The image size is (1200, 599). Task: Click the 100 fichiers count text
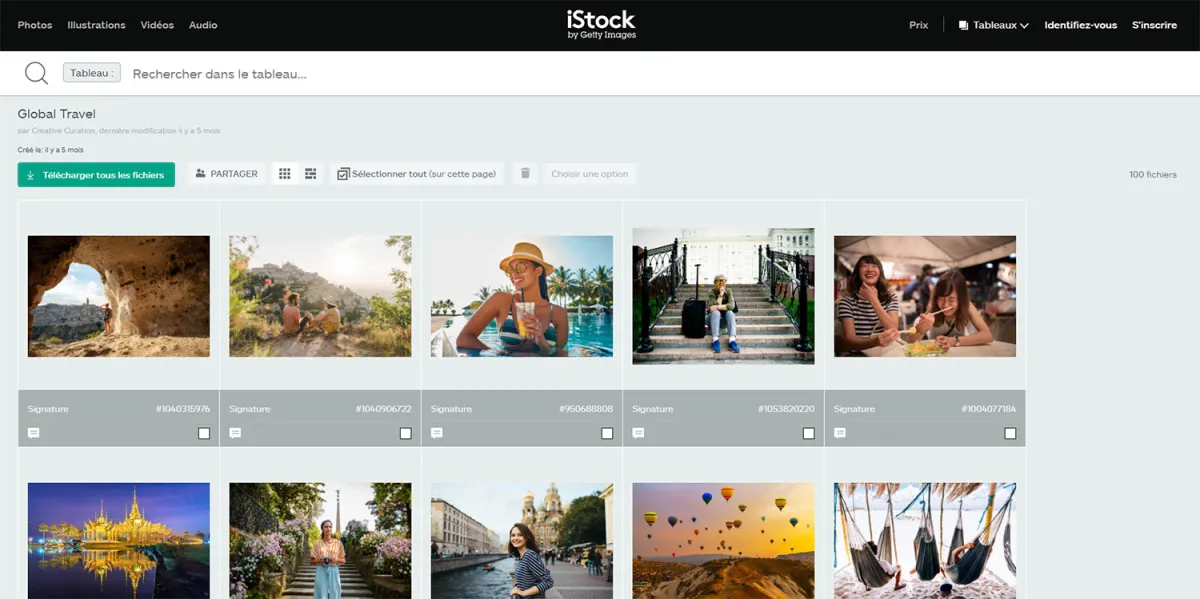1153,175
